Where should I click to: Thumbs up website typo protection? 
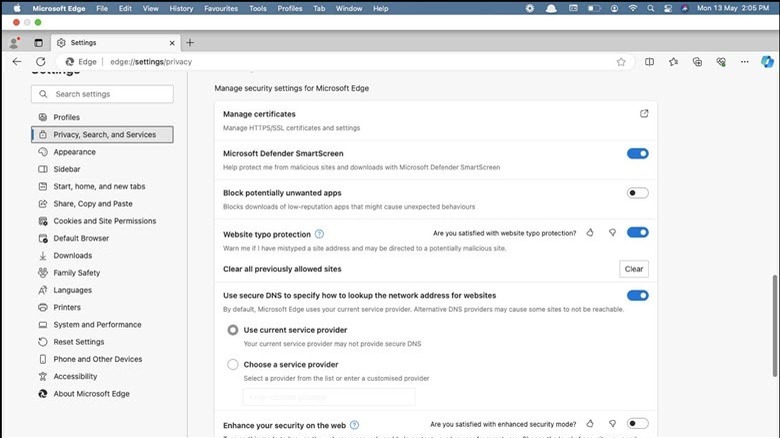pyautogui.click(x=590, y=232)
